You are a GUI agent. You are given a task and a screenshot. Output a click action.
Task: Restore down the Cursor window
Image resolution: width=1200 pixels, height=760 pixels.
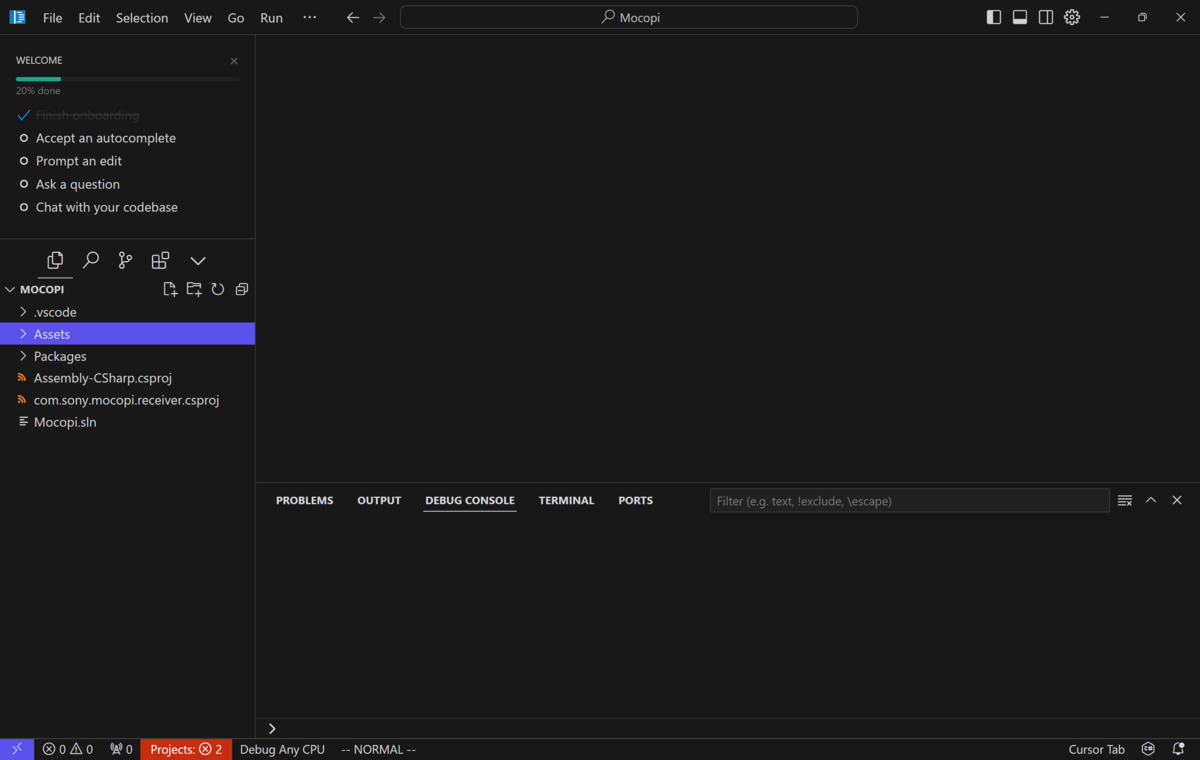point(1142,17)
